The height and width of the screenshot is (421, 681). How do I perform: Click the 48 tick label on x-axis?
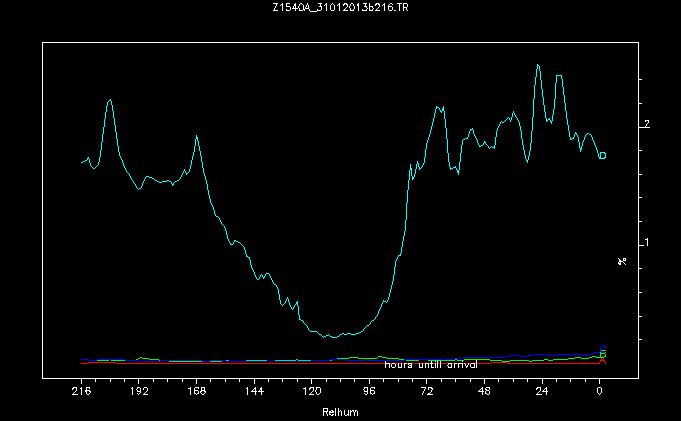[485, 393]
